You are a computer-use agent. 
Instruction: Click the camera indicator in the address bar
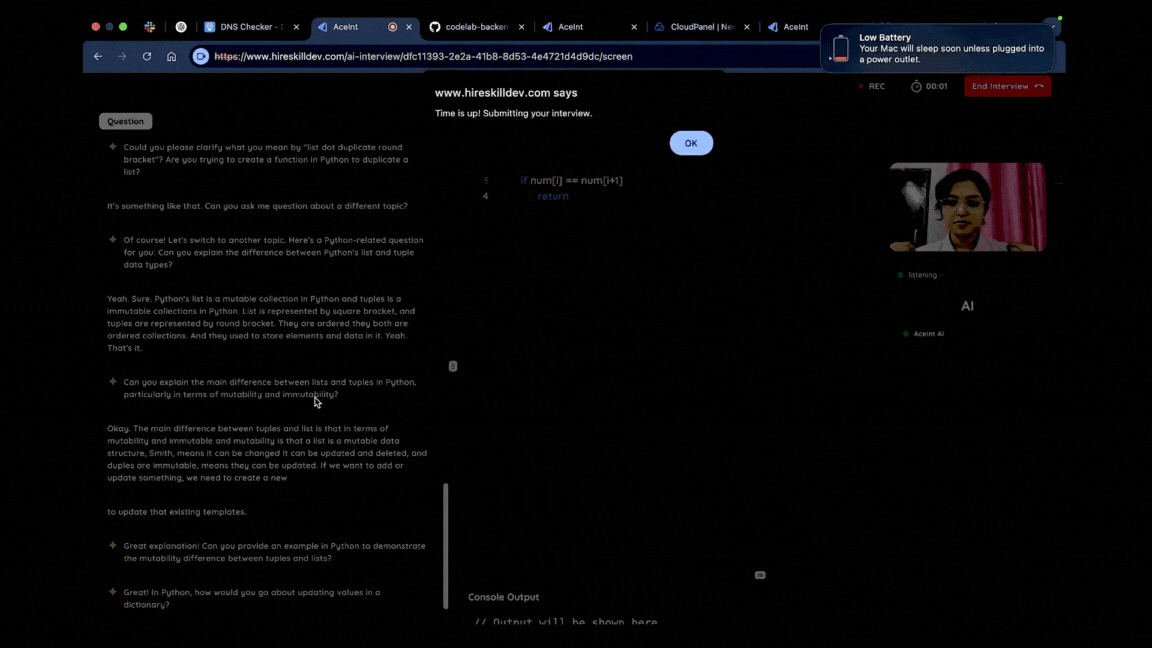[201, 57]
